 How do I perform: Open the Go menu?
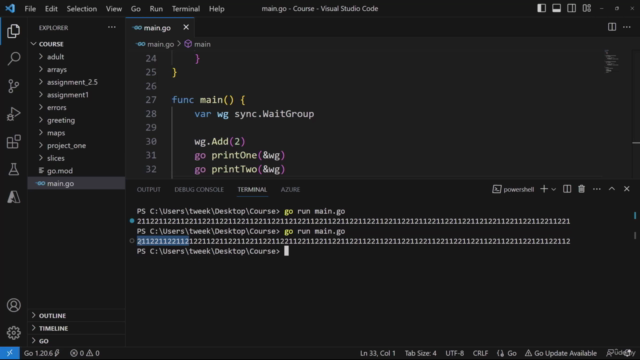pos(136,9)
